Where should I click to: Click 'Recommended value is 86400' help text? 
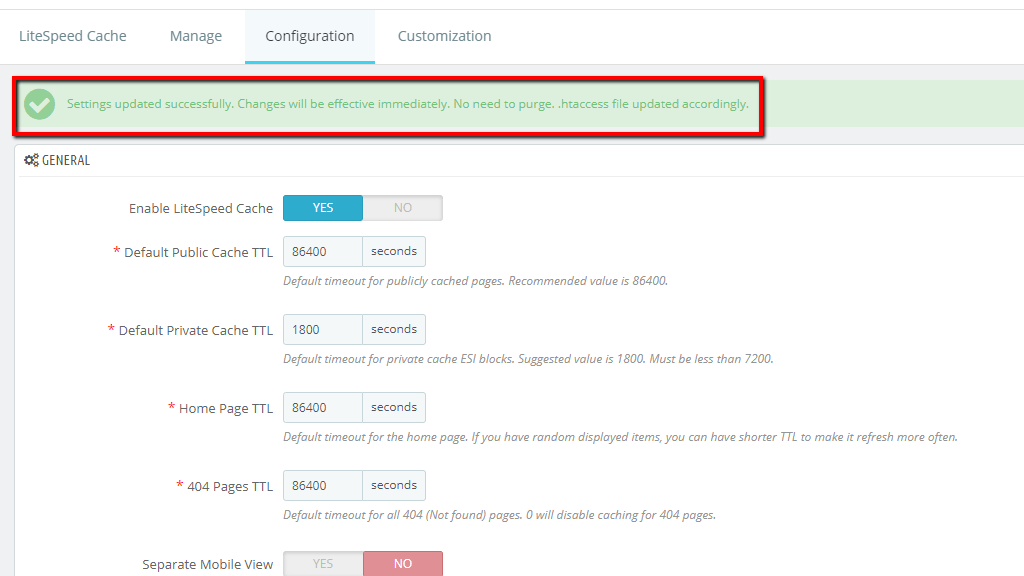[x=588, y=281]
